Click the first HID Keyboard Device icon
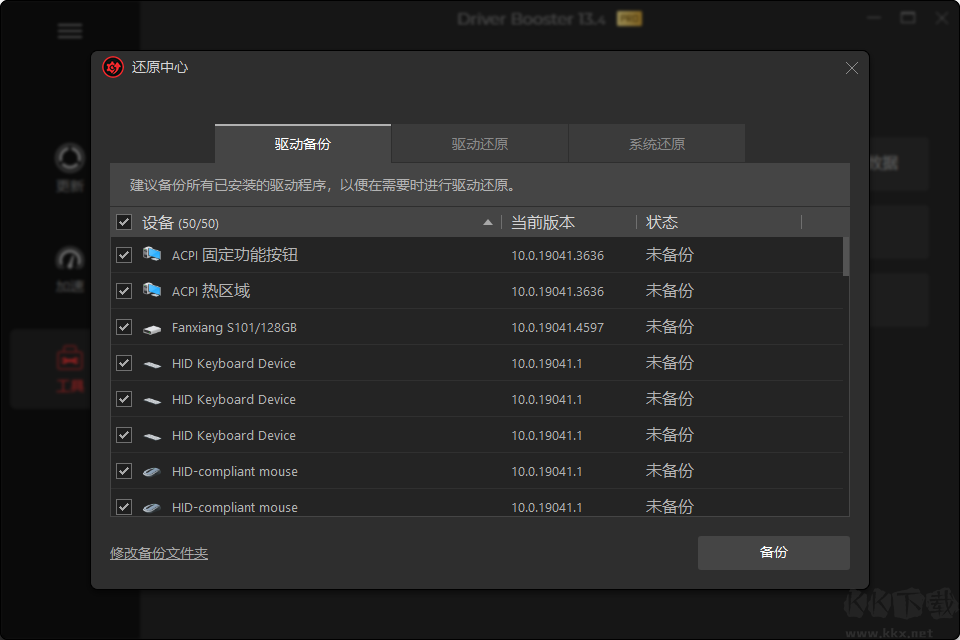 click(x=152, y=365)
